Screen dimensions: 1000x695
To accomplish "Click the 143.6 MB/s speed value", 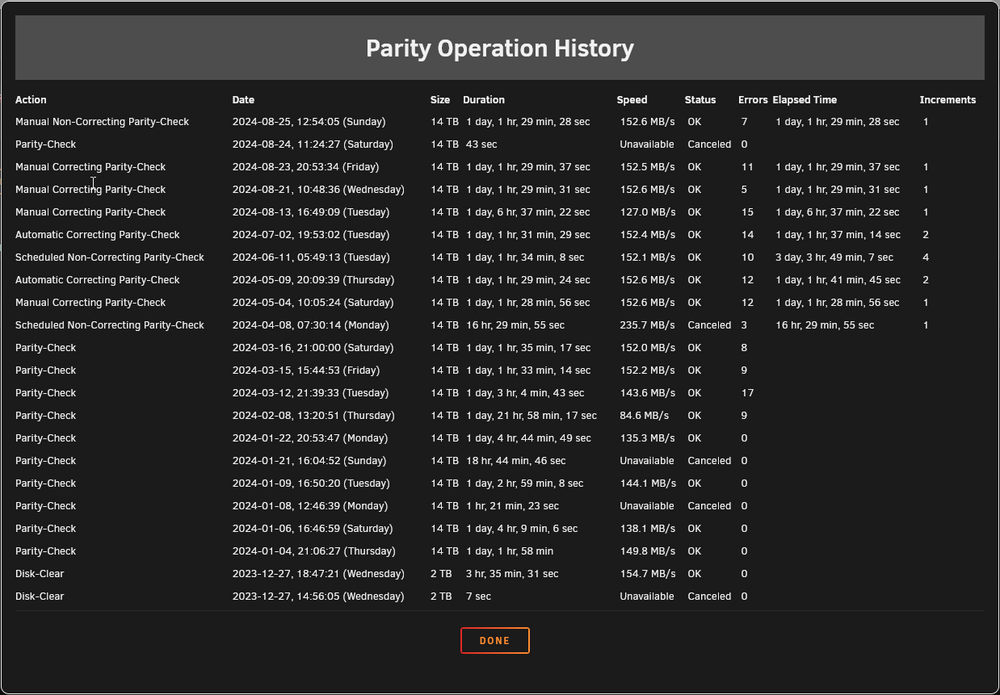I will coord(647,393).
